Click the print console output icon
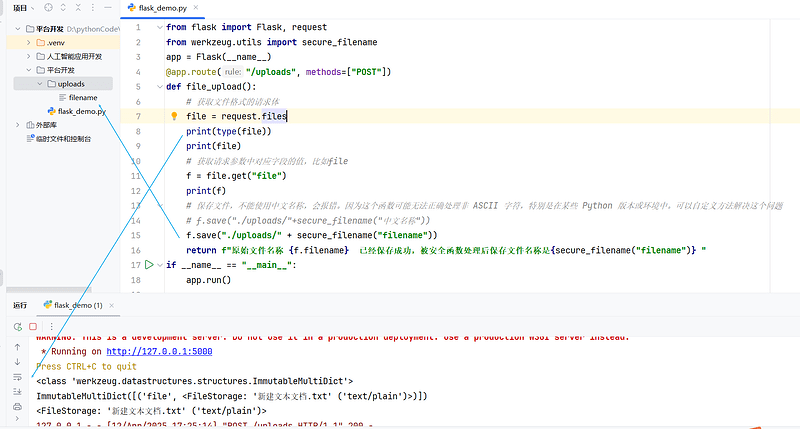The height and width of the screenshot is (429, 800). [x=17, y=406]
